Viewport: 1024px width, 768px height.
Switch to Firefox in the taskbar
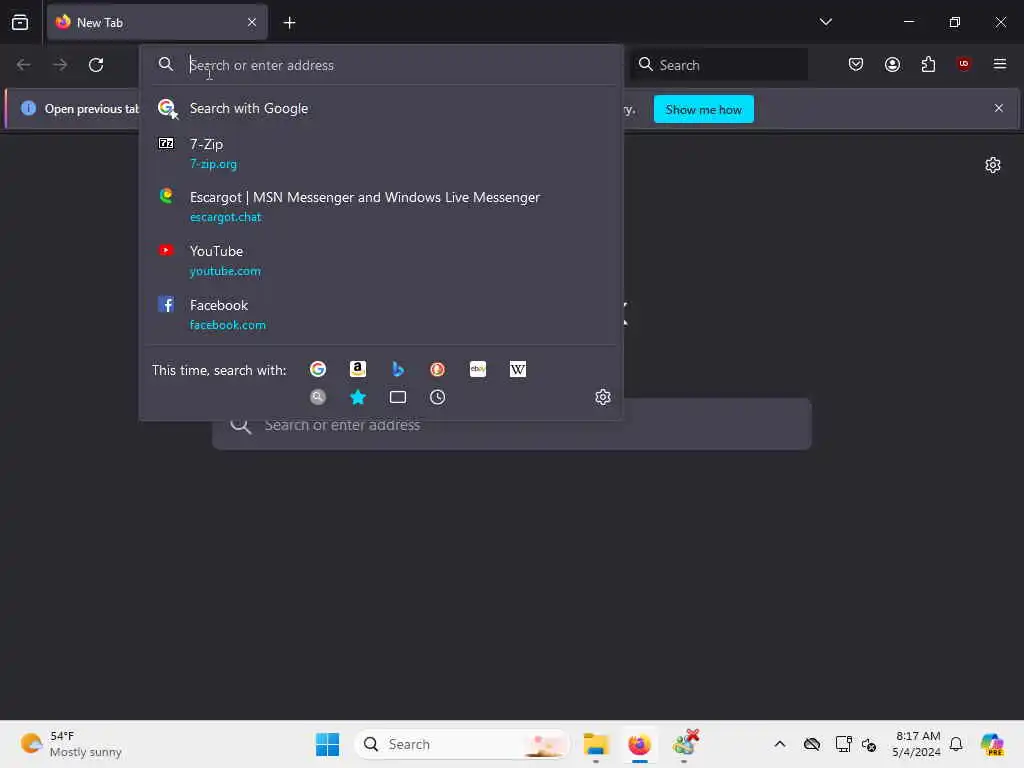tap(639, 744)
